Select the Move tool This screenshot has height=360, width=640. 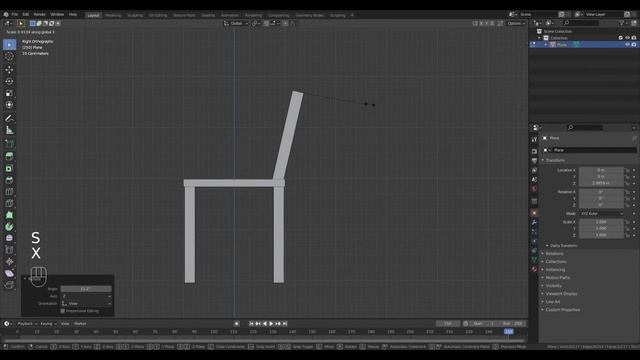click(9, 70)
